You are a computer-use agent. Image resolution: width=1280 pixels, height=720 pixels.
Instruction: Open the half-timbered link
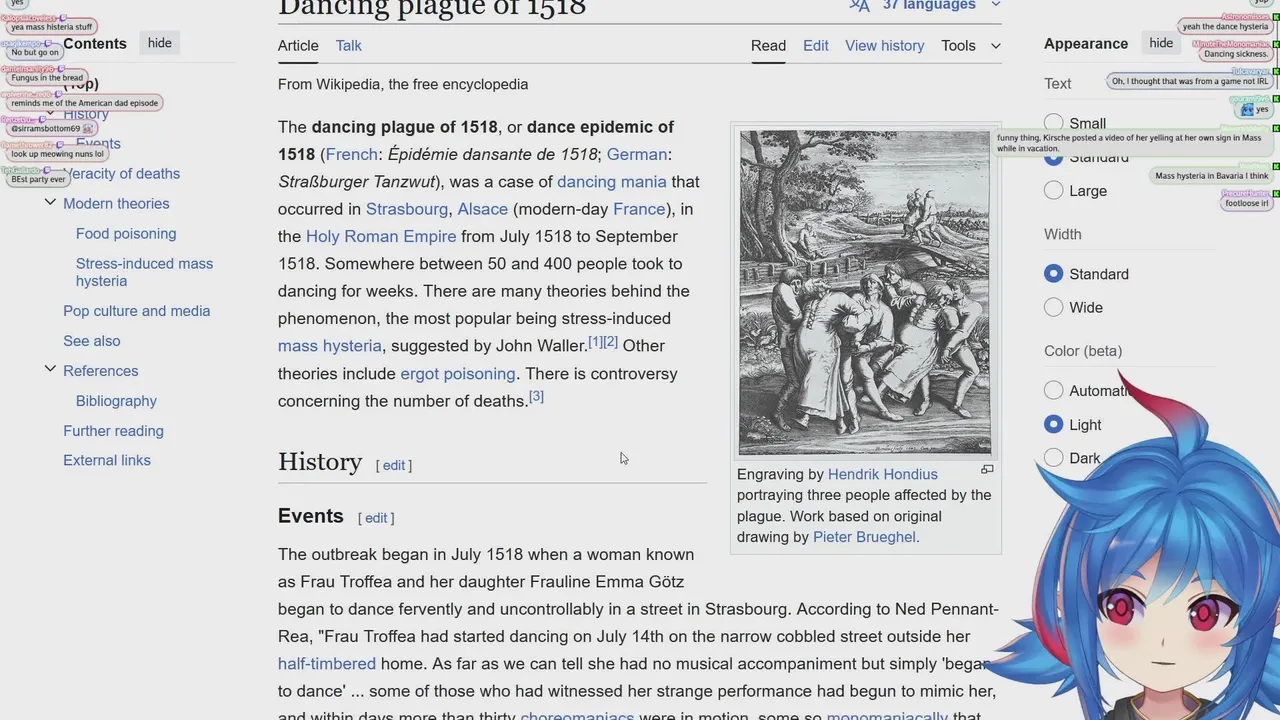point(327,664)
